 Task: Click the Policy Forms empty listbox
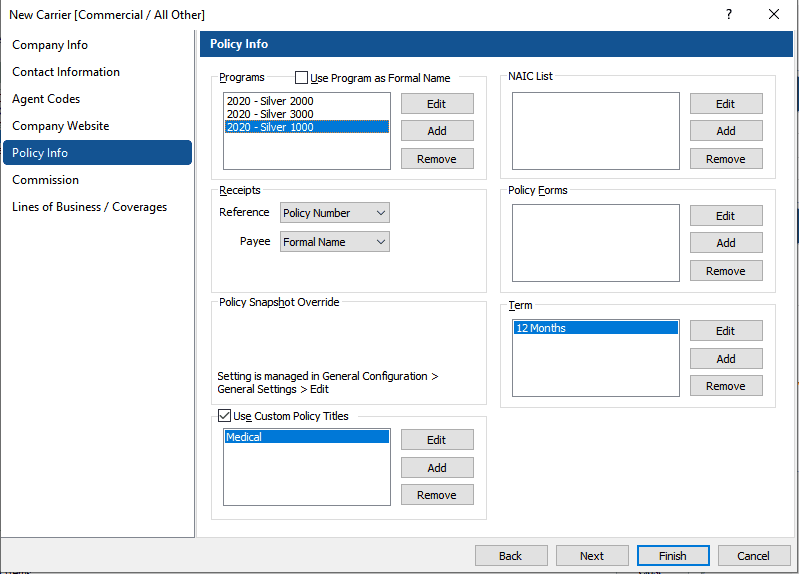click(x=596, y=243)
